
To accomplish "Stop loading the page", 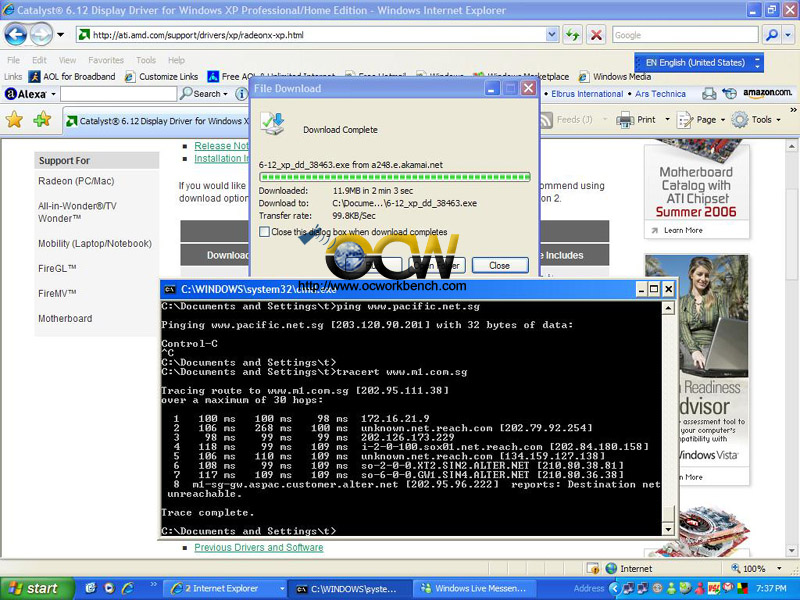I will coord(596,35).
